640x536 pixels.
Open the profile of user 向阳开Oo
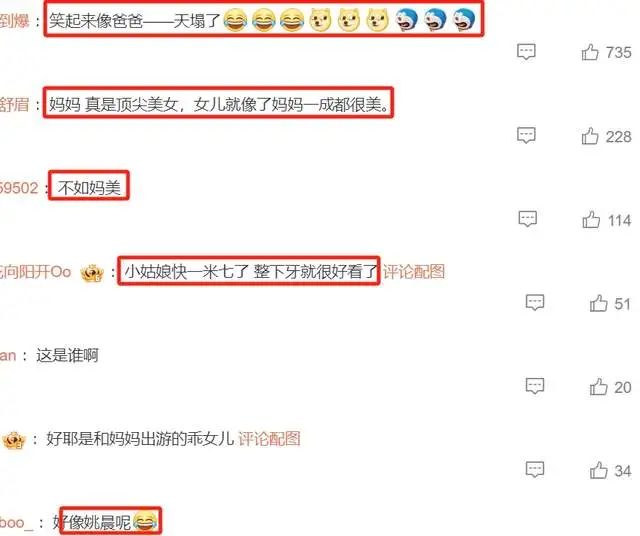[36, 271]
